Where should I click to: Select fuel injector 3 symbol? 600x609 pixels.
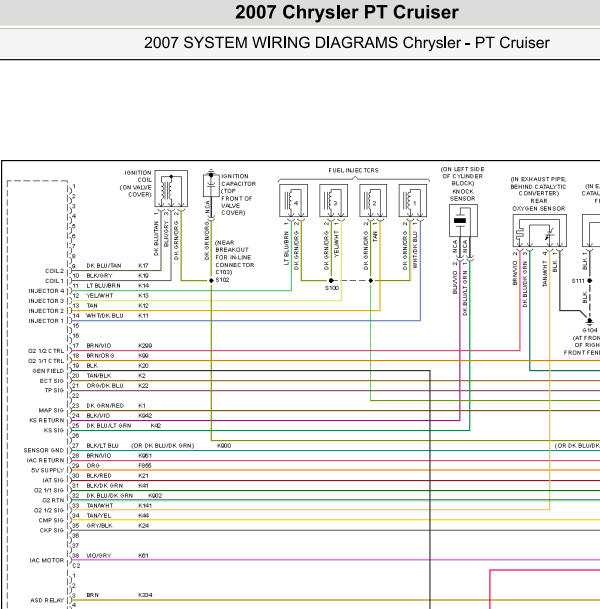tap(334, 200)
